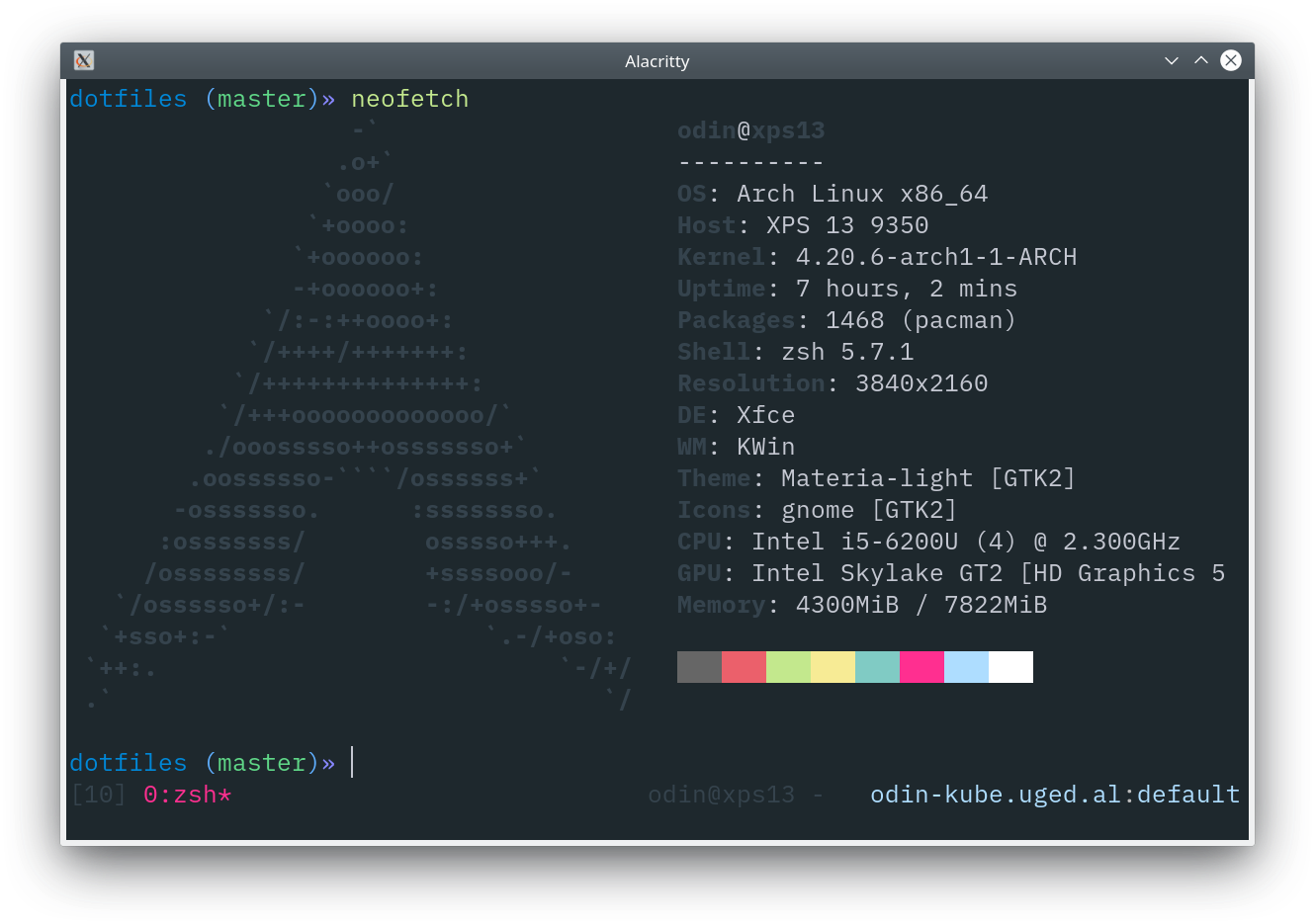1315x924 pixels.
Task: Click the Shell line zsh 5.7.1
Action: coord(796,352)
